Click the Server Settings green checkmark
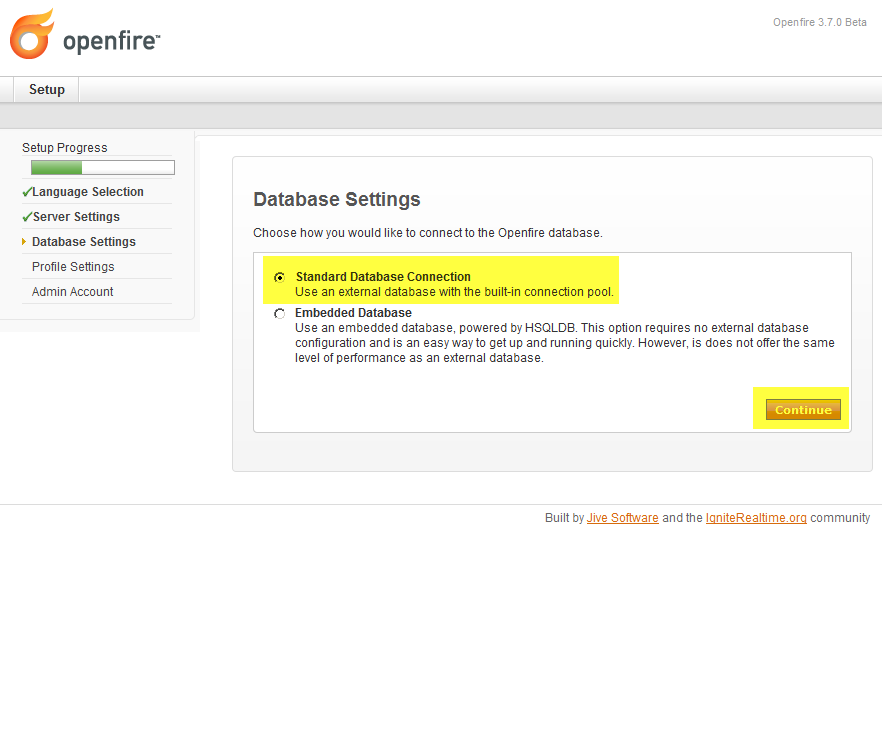 click(27, 217)
